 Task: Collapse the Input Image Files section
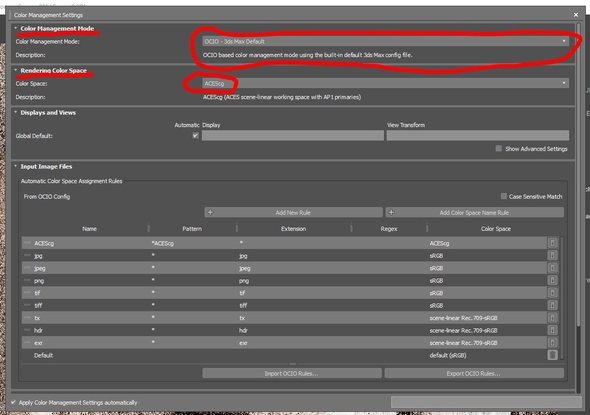(x=15, y=166)
